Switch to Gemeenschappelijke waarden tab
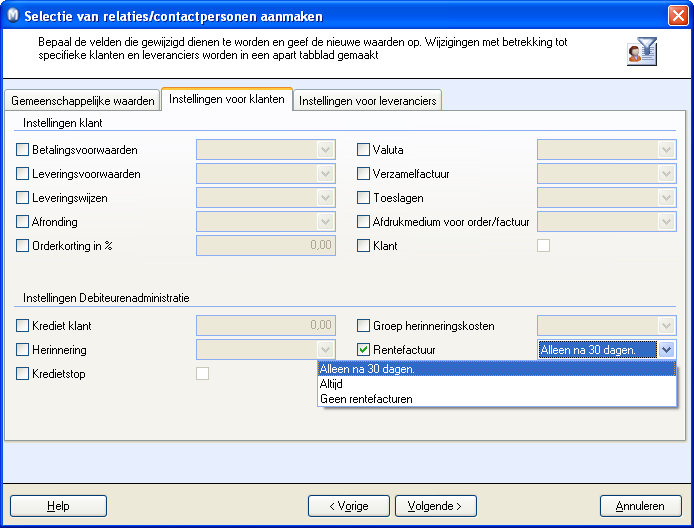This screenshot has width=694, height=528. pos(82,100)
